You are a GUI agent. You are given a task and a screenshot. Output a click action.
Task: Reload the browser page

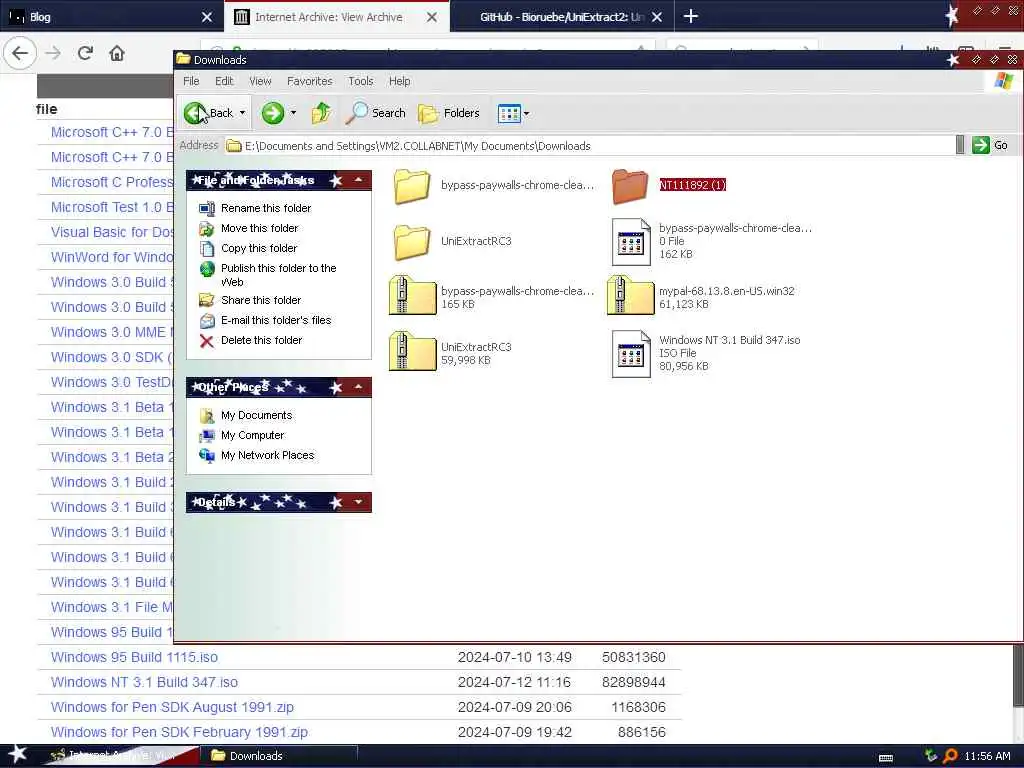(85, 54)
